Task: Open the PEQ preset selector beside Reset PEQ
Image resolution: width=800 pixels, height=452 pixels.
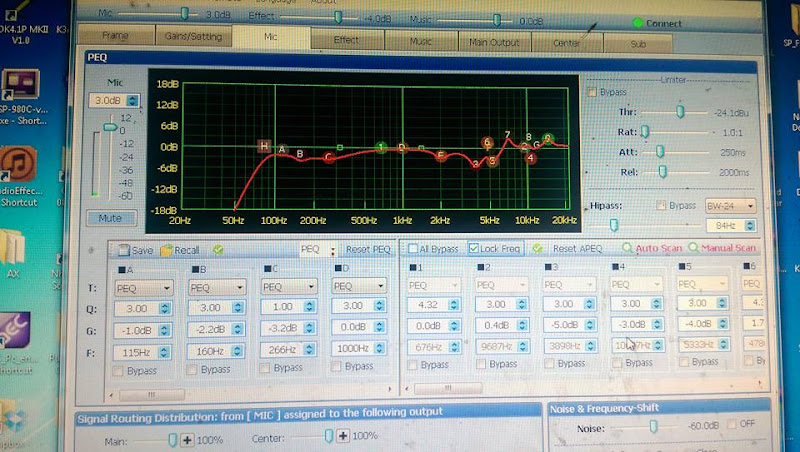Action: tap(317, 249)
